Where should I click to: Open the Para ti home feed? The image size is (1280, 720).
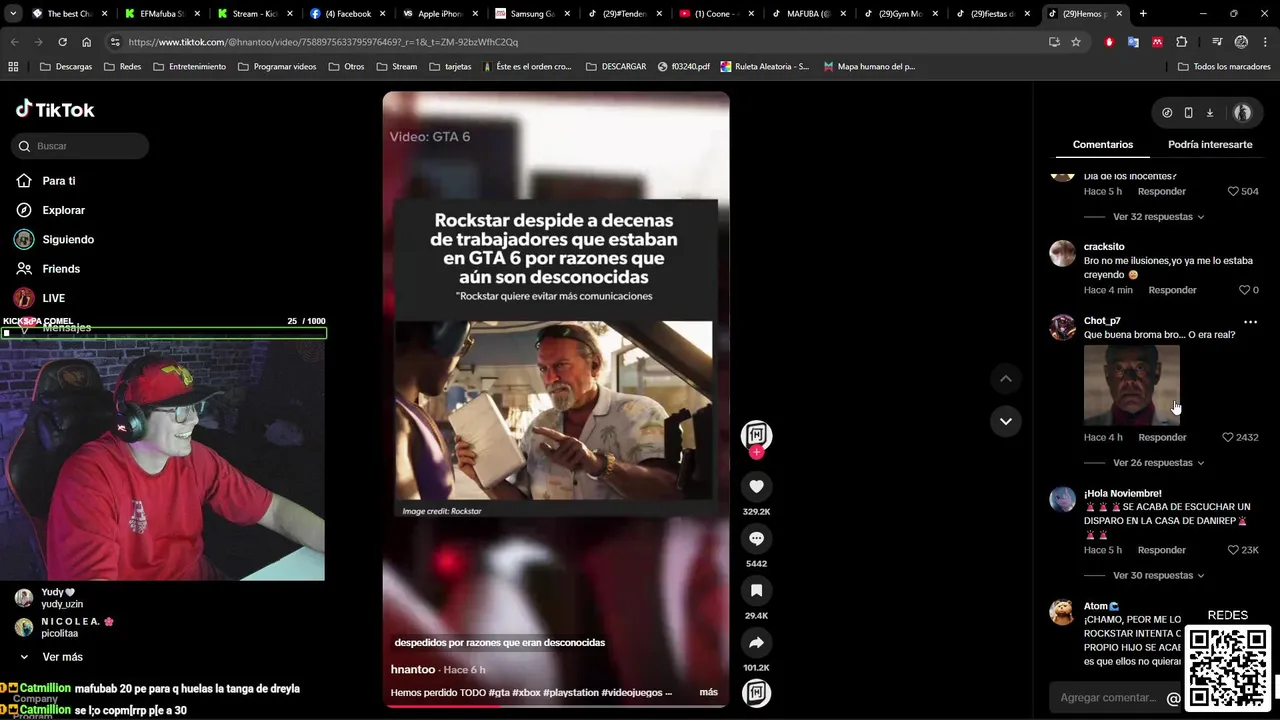pos(59,181)
